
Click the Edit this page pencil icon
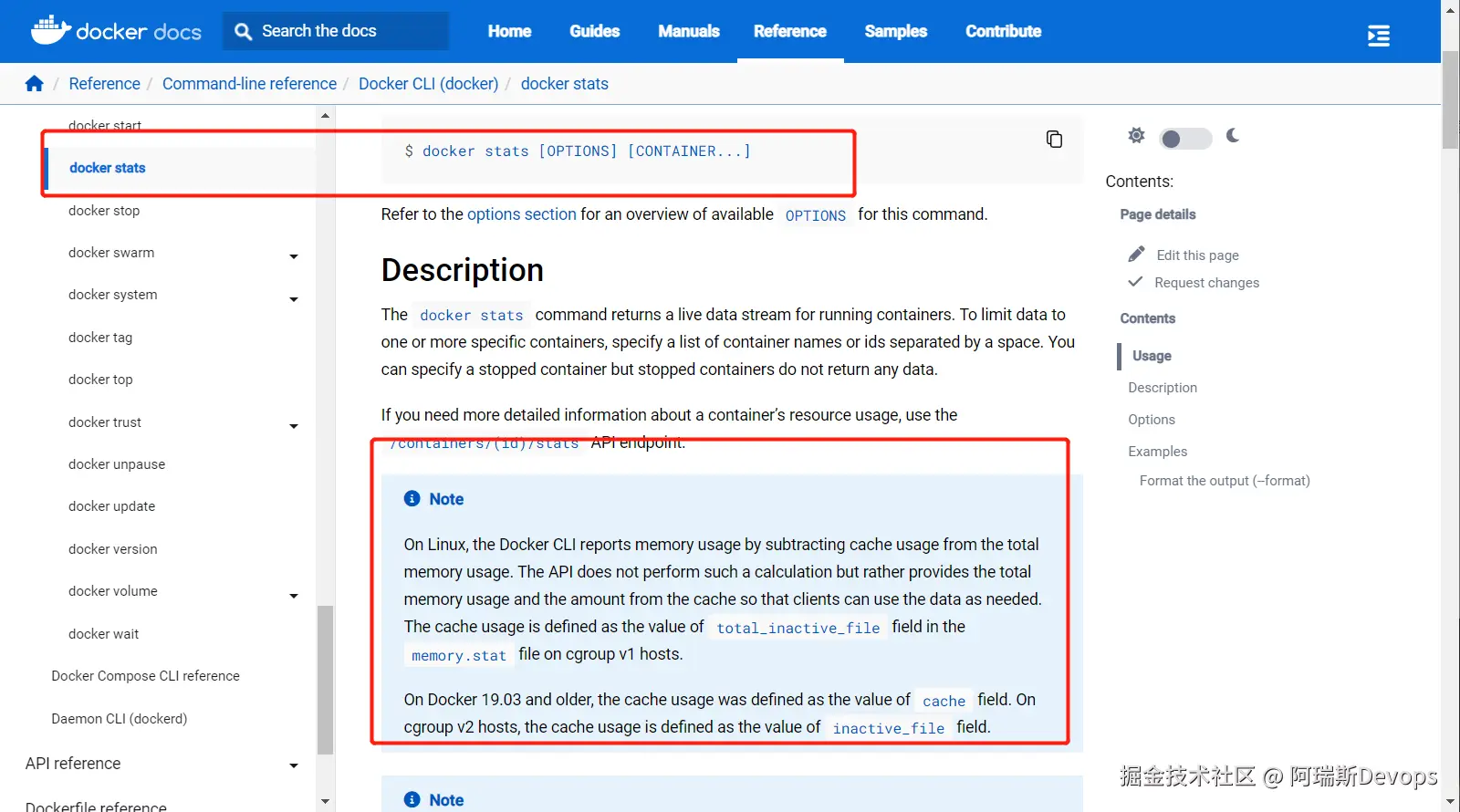click(x=1136, y=254)
